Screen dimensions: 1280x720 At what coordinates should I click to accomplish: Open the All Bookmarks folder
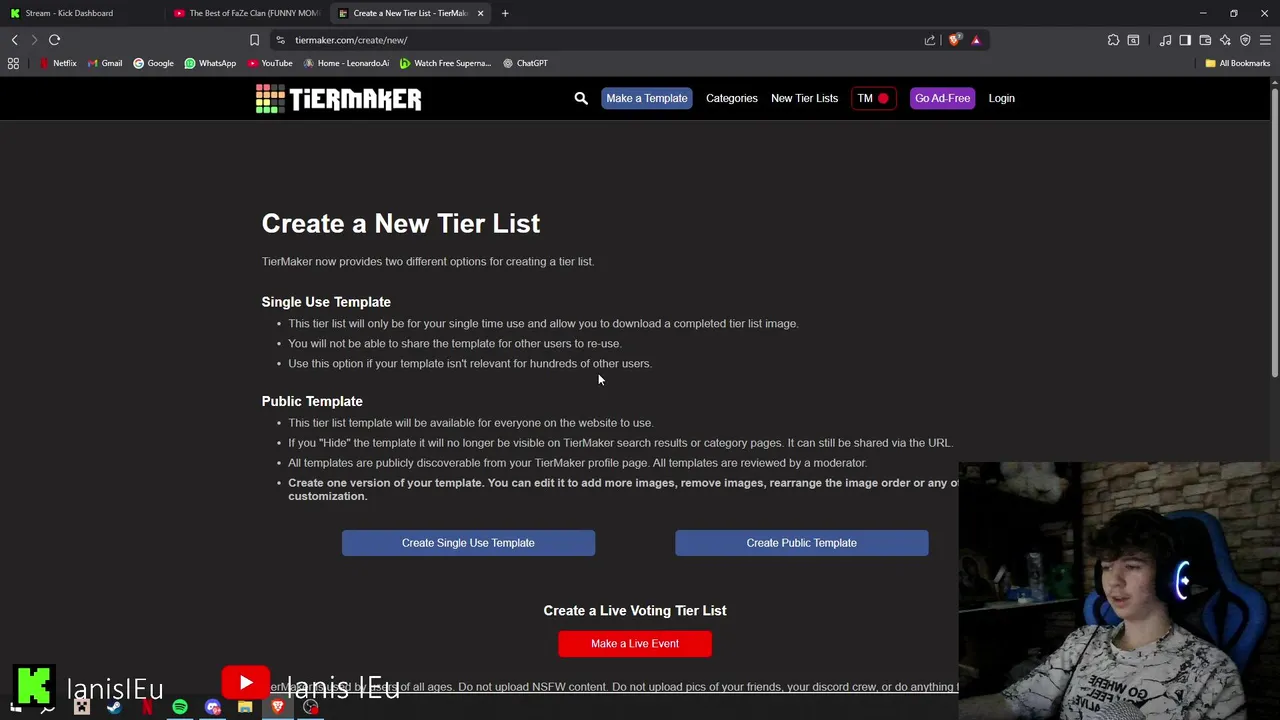pos(1237,63)
